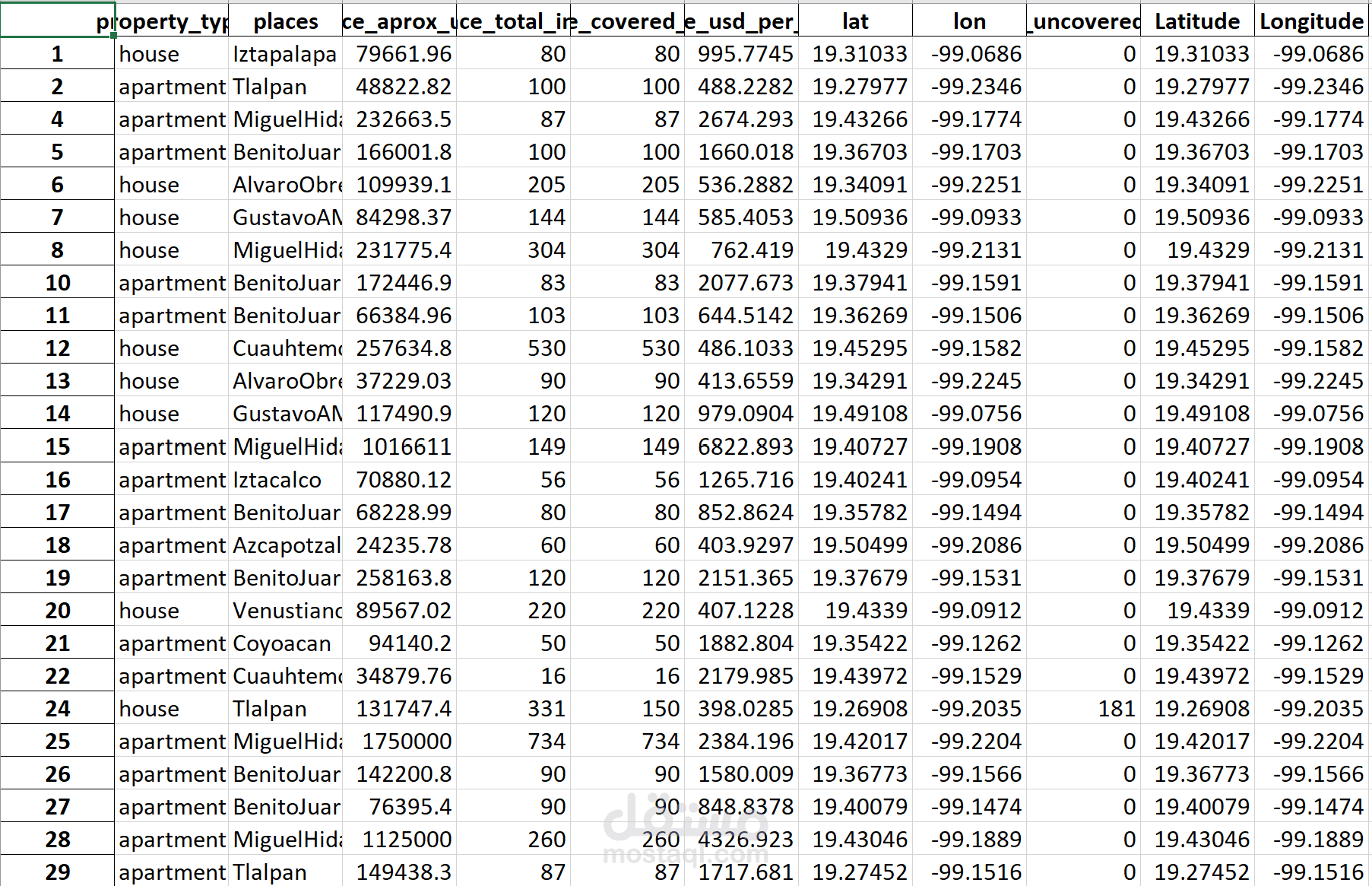Screen dimensions: 1372x886
Task: Select the property_type header cell
Action: coord(171,21)
